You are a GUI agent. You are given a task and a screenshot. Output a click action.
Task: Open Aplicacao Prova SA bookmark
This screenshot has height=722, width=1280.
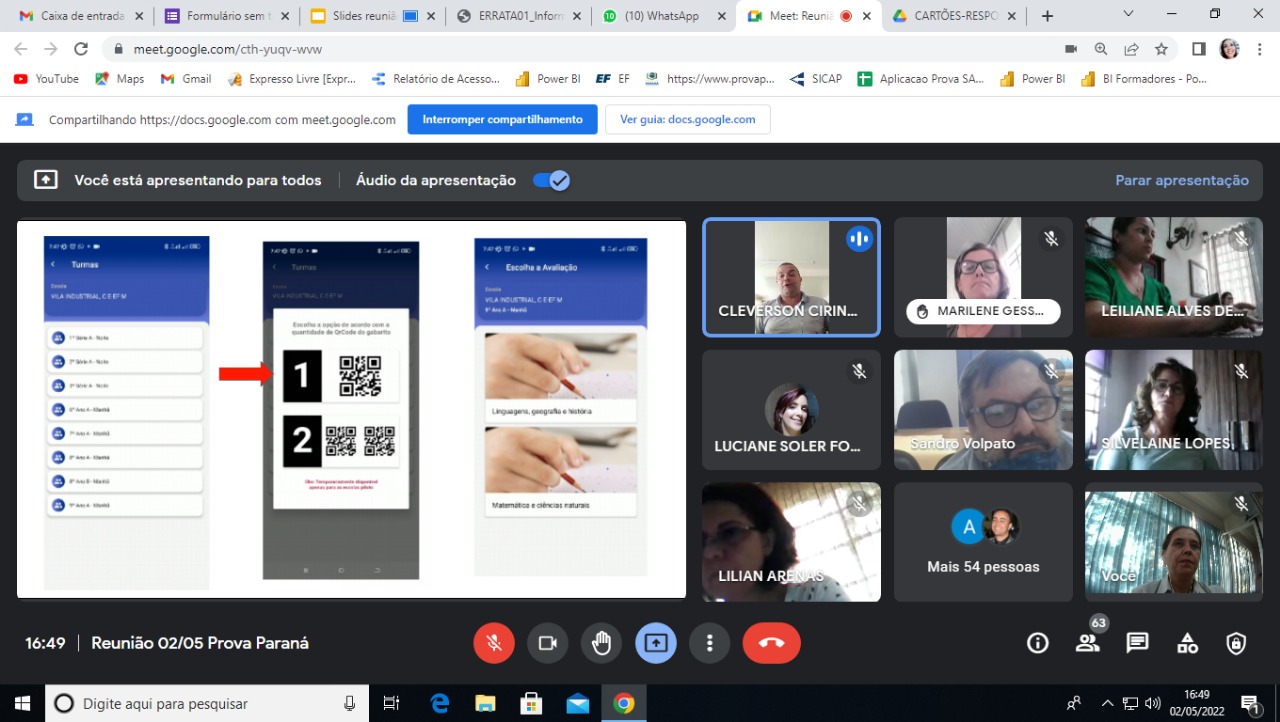click(921, 79)
